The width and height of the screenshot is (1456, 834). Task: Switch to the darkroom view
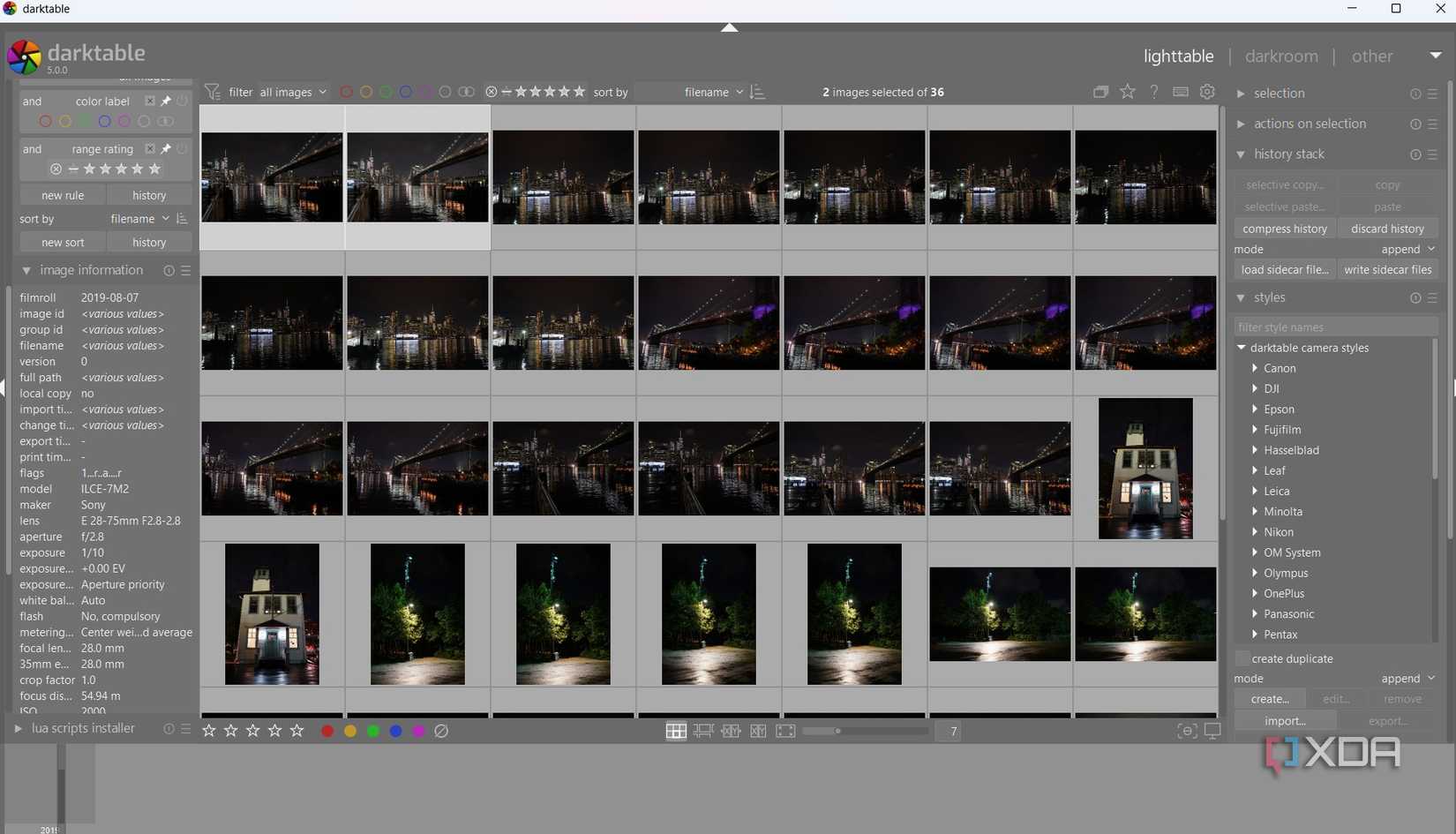[1281, 56]
